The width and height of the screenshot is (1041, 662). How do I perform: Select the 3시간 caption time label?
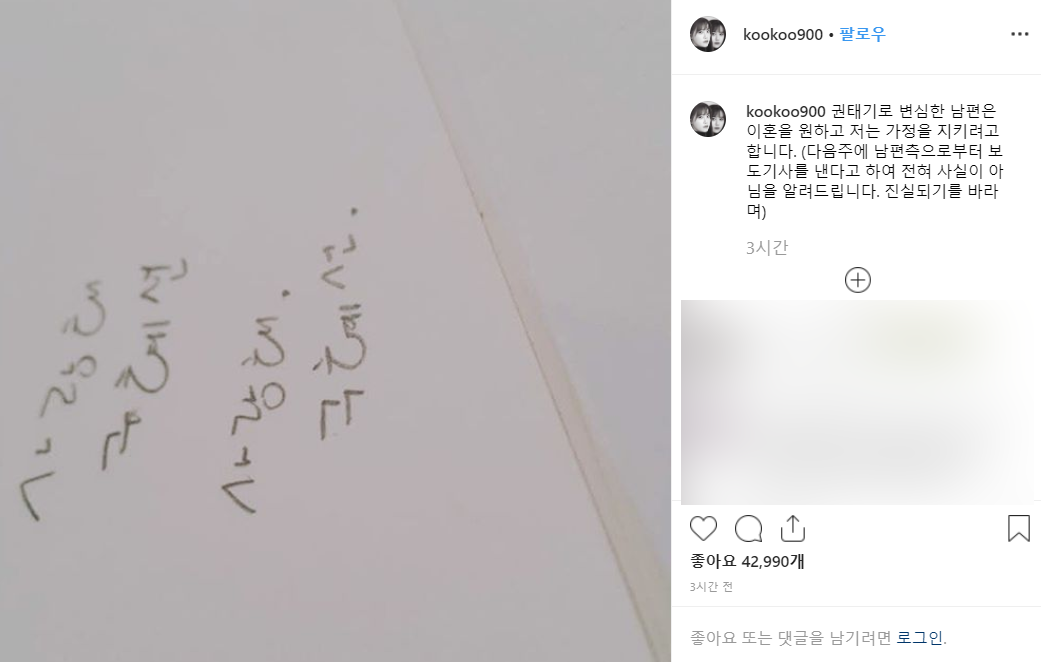point(767,248)
